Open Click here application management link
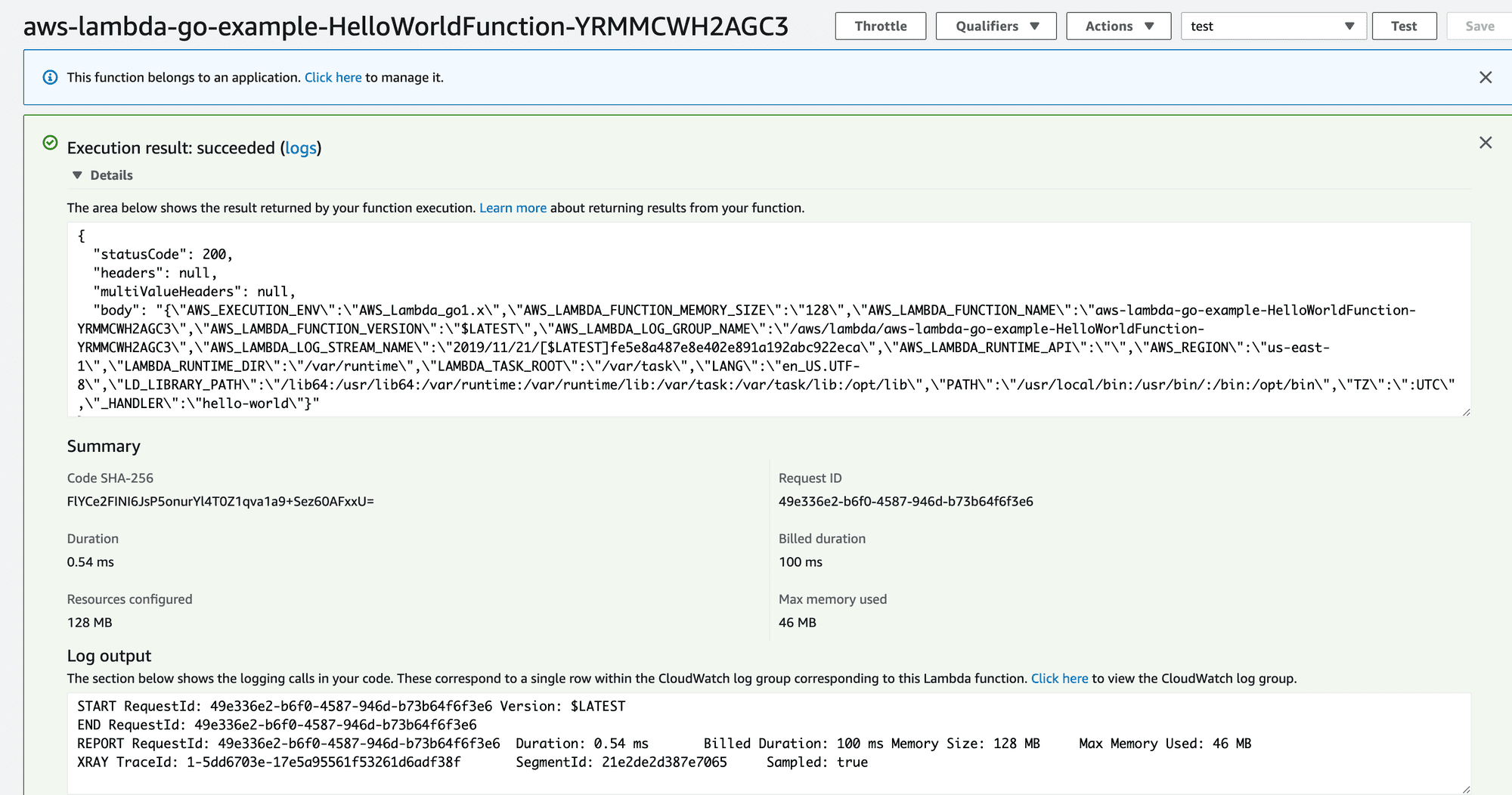Image resolution: width=1512 pixels, height=795 pixels. [x=333, y=77]
